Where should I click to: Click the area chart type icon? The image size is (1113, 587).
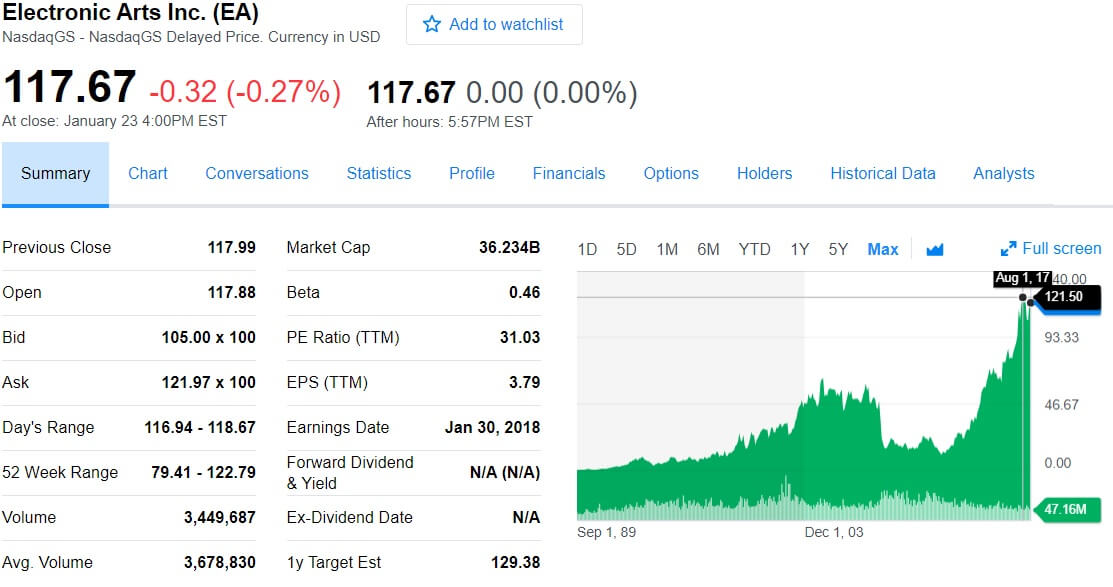(x=935, y=250)
